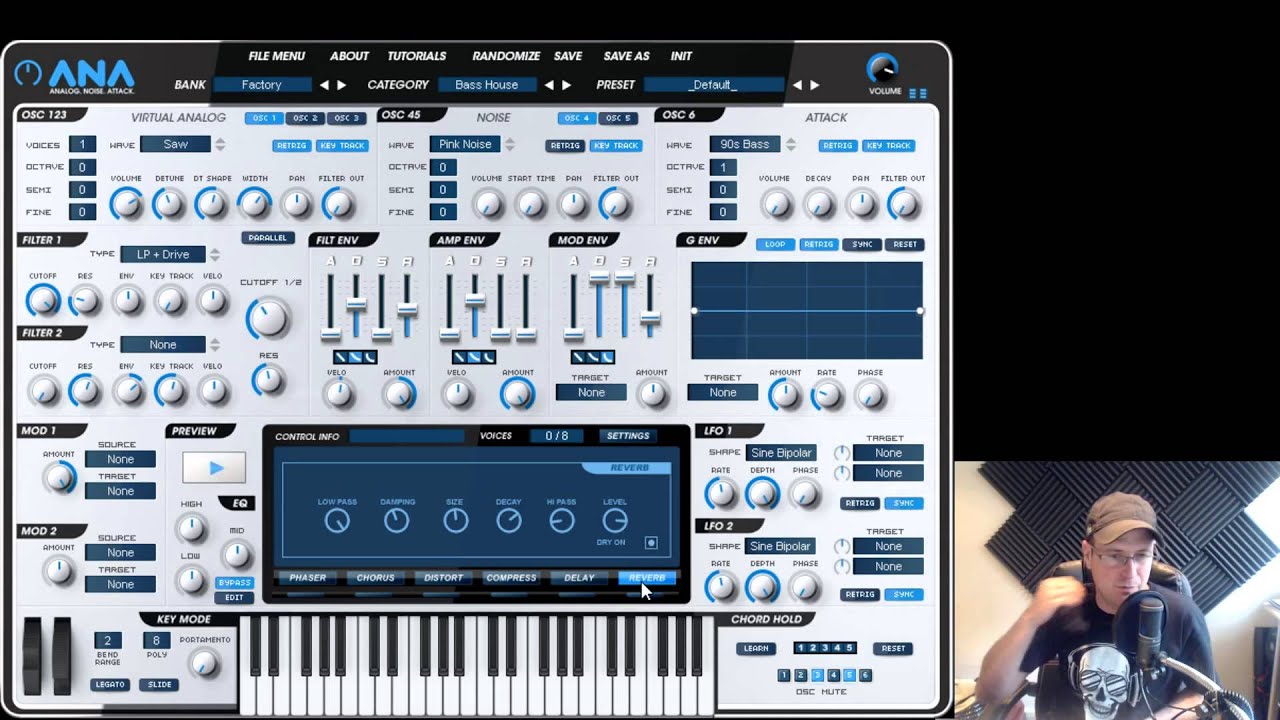Toggle the OSC 3 button
The width and height of the screenshot is (1280, 720).
coord(346,118)
